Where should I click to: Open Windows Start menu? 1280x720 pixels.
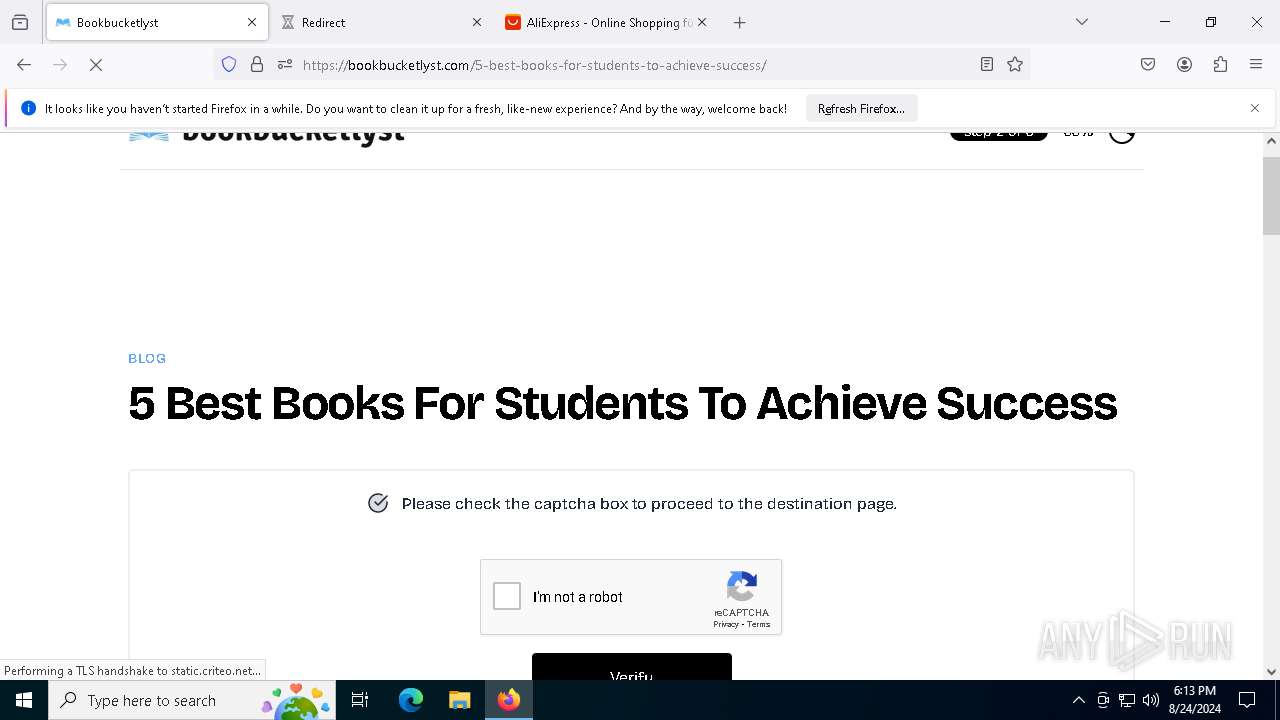24,700
